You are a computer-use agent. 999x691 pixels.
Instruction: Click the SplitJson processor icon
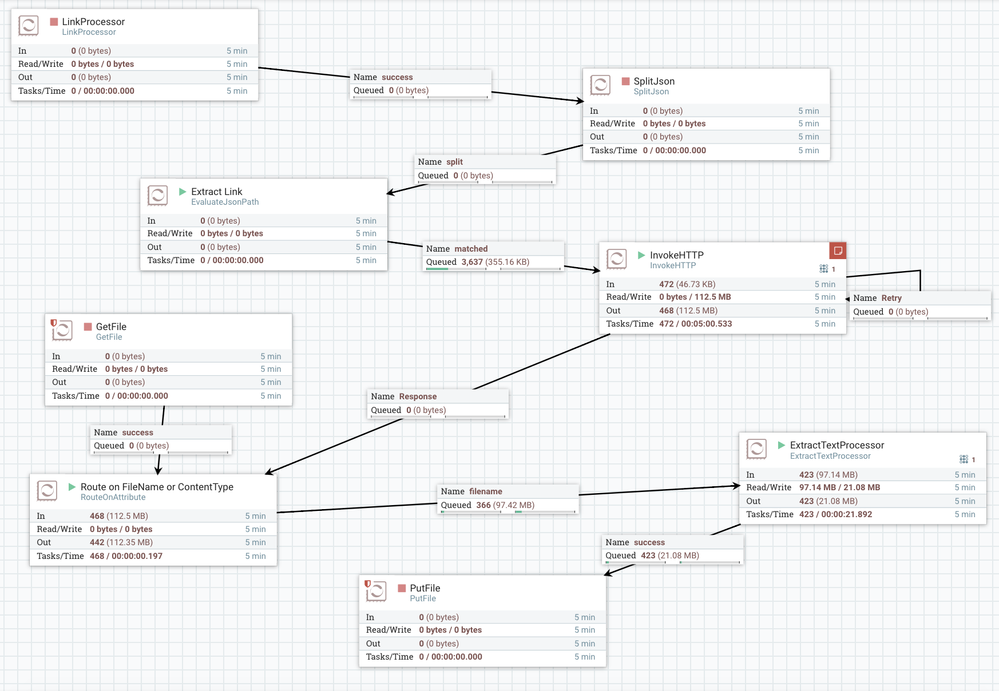tap(600, 85)
